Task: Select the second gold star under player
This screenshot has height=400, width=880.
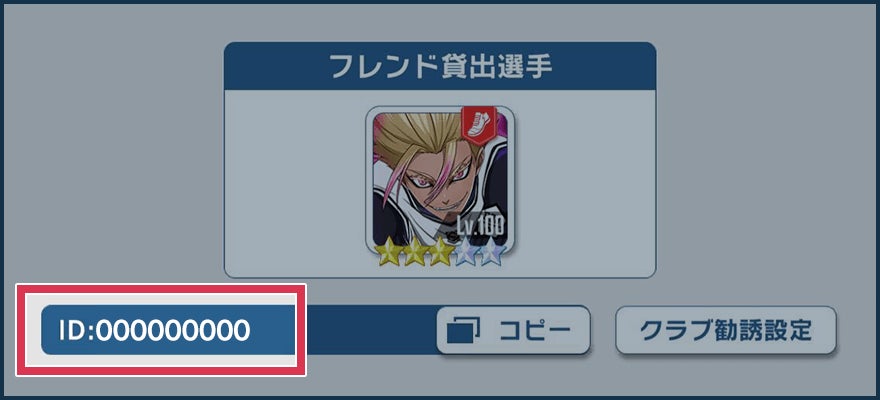Action: coord(415,251)
